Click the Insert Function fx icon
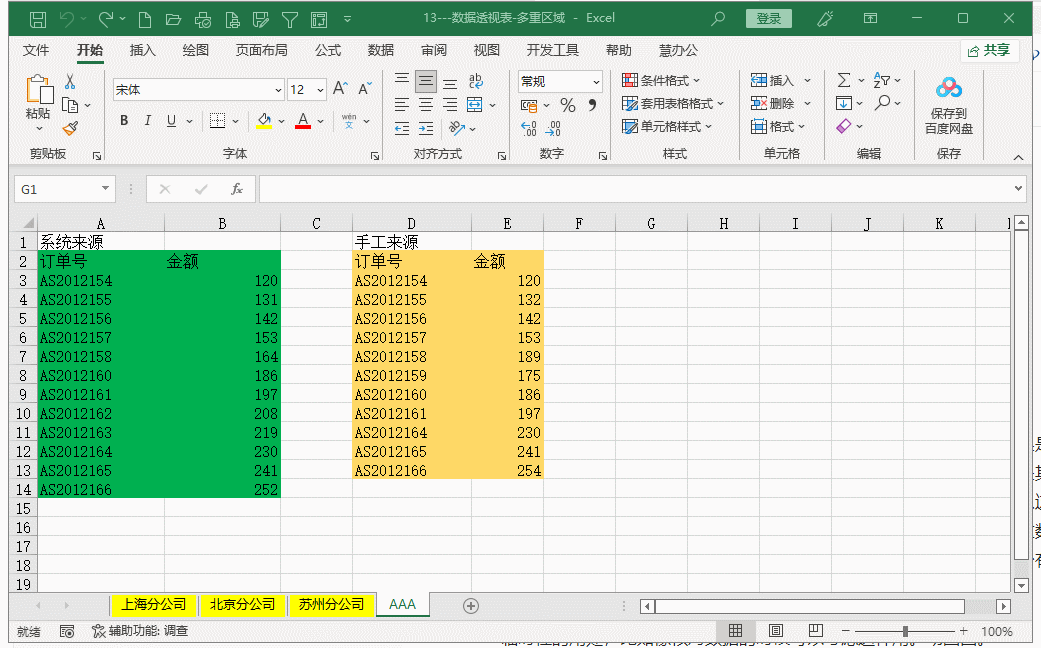 click(x=236, y=189)
